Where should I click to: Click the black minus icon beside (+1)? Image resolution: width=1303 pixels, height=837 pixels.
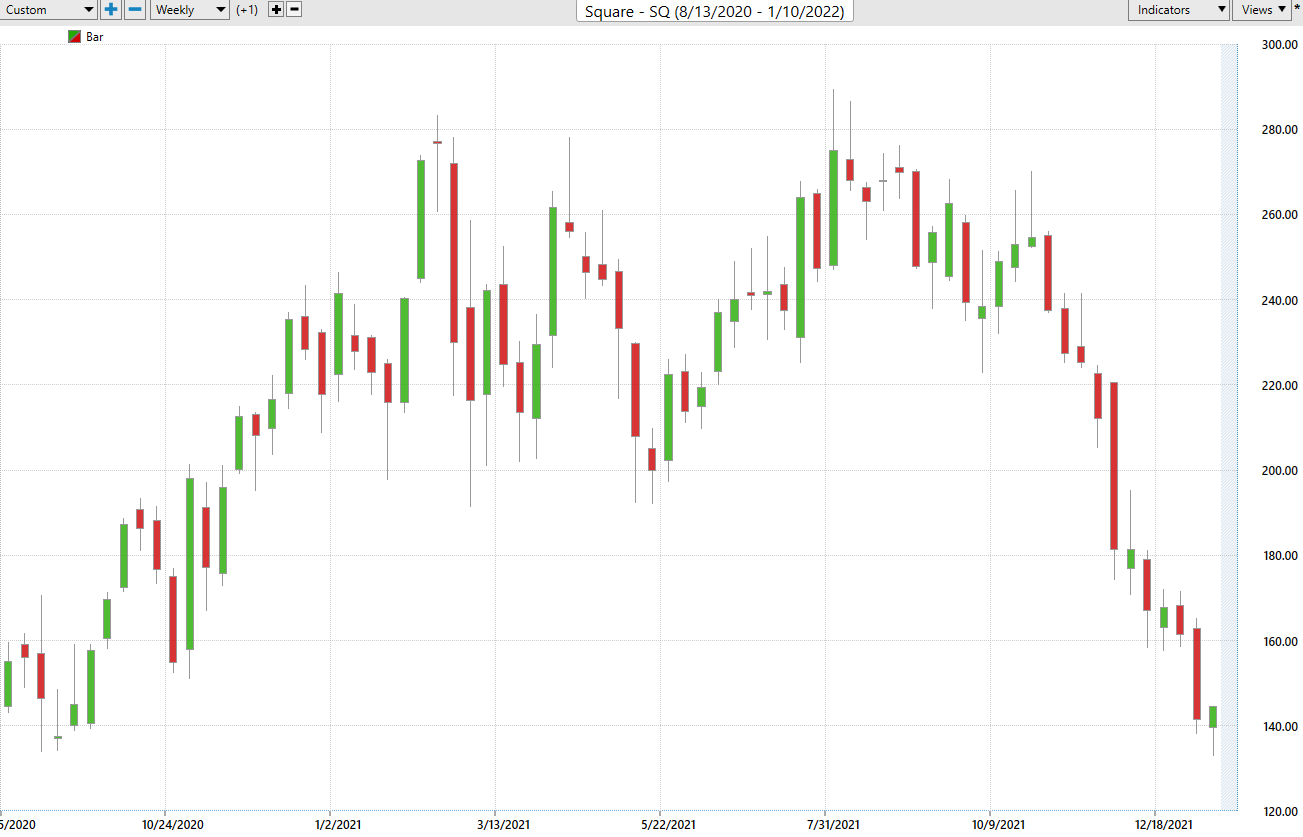click(294, 10)
